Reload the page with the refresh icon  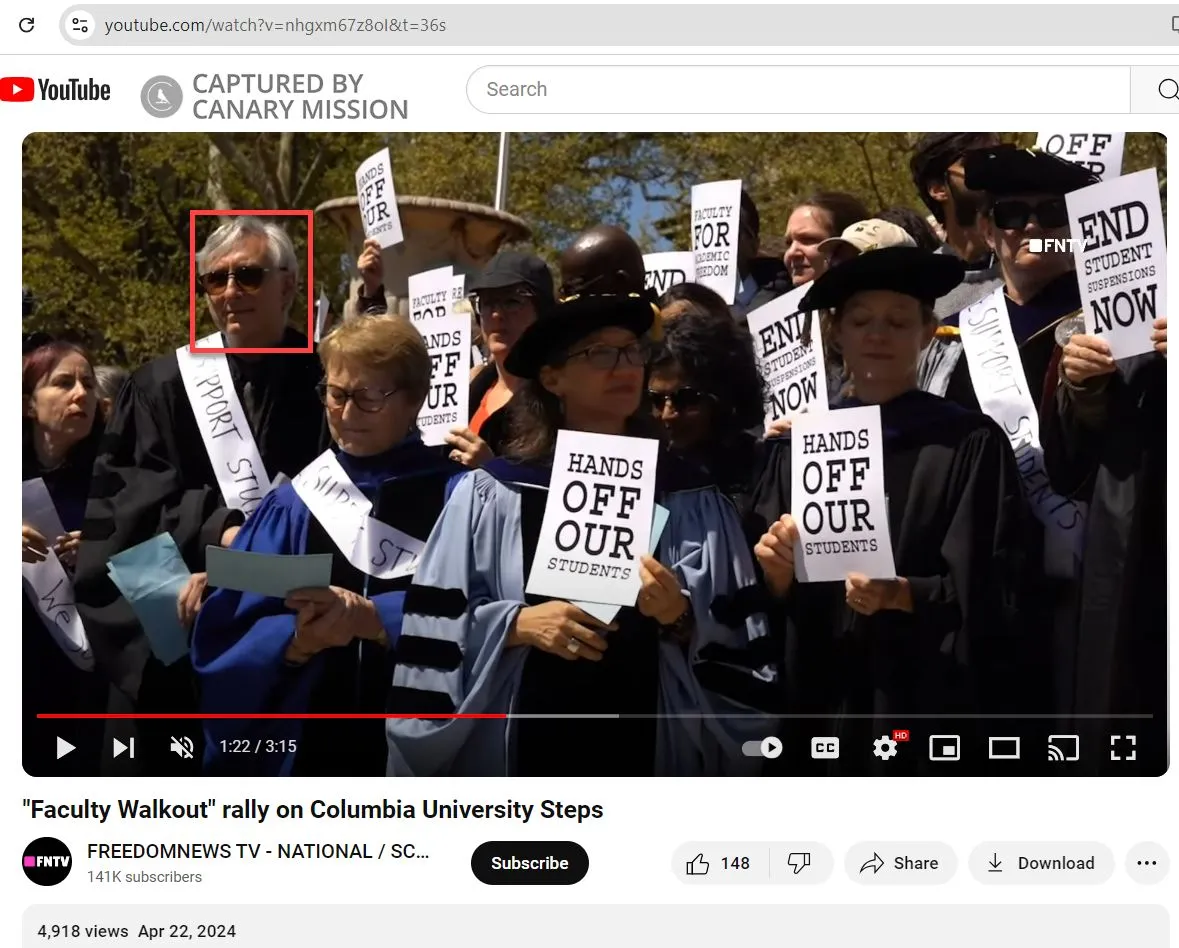(x=27, y=25)
